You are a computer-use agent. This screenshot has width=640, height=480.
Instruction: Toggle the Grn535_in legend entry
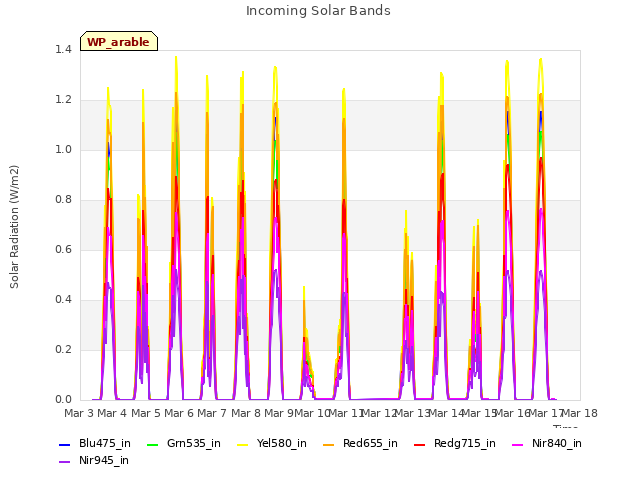click(x=184, y=444)
